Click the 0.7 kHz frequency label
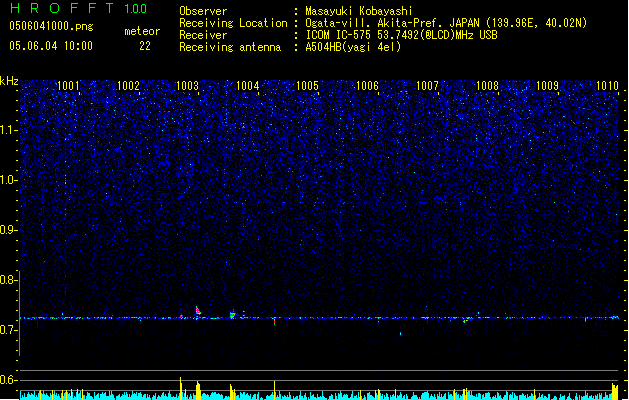The width and height of the screenshot is (629, 400). tap(8, 330)
